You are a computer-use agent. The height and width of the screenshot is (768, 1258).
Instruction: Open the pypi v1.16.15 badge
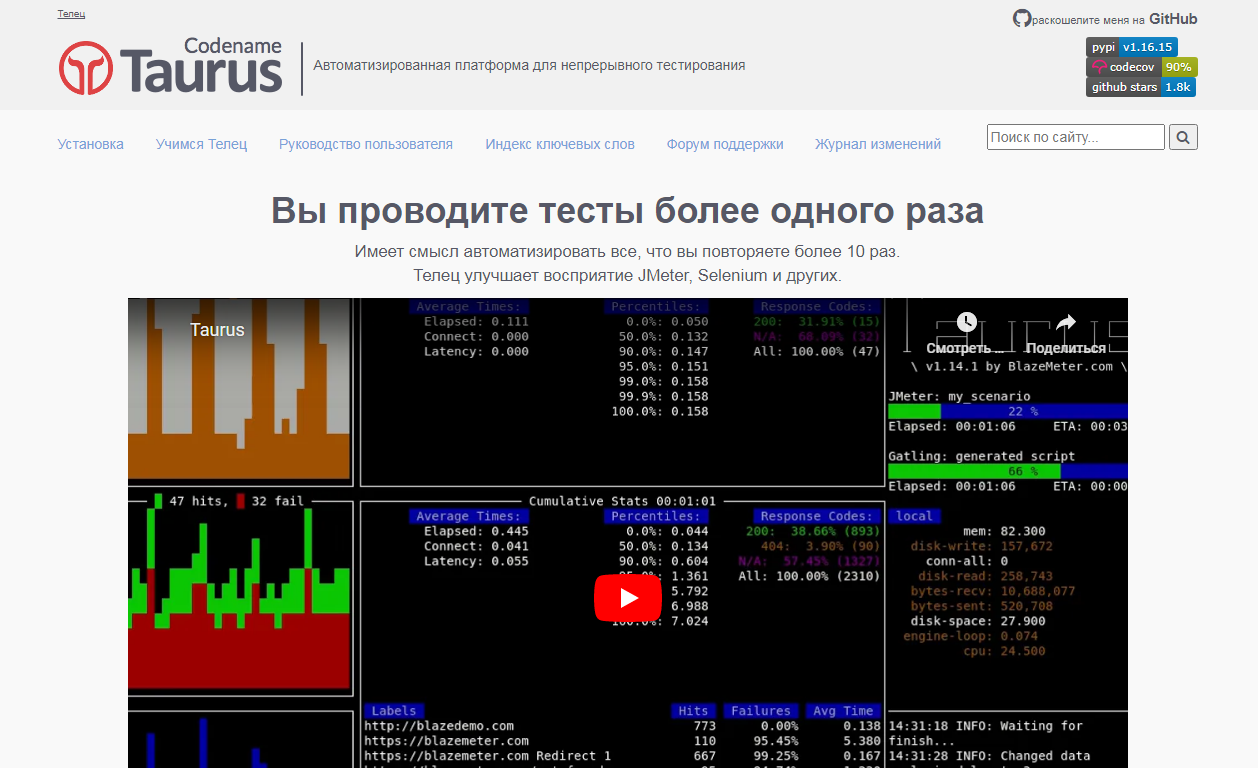click(1131, 47)
